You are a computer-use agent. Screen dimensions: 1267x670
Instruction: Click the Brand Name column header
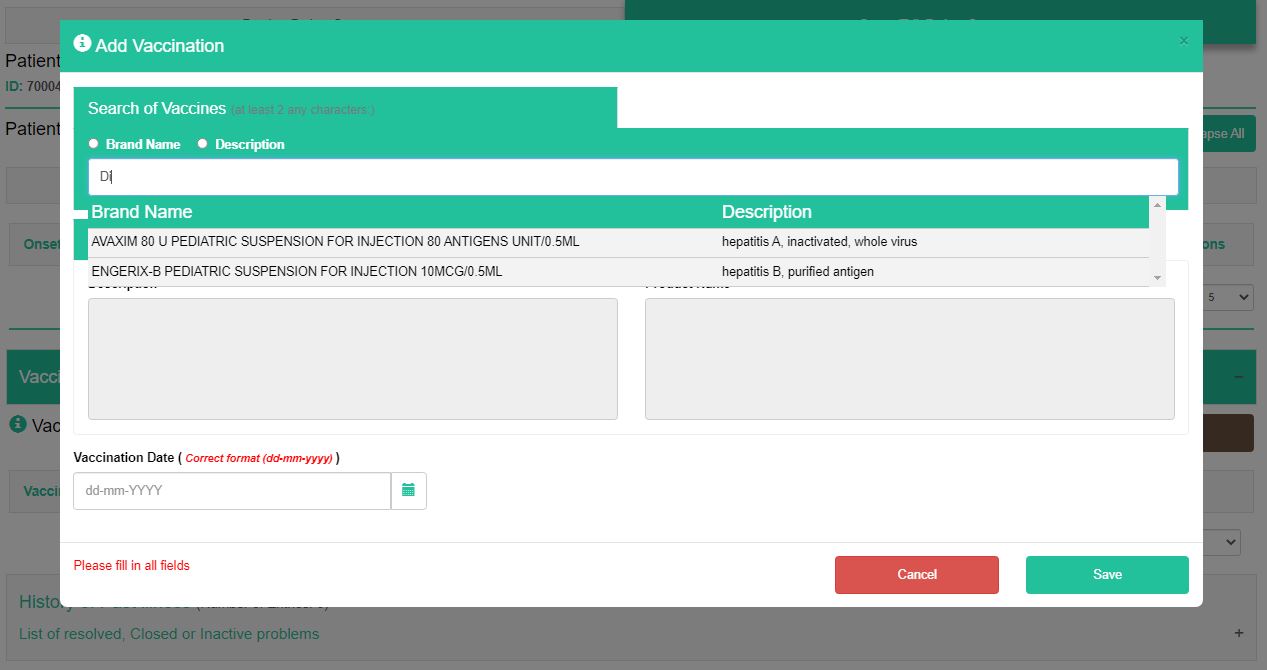(x=142, y=212)
